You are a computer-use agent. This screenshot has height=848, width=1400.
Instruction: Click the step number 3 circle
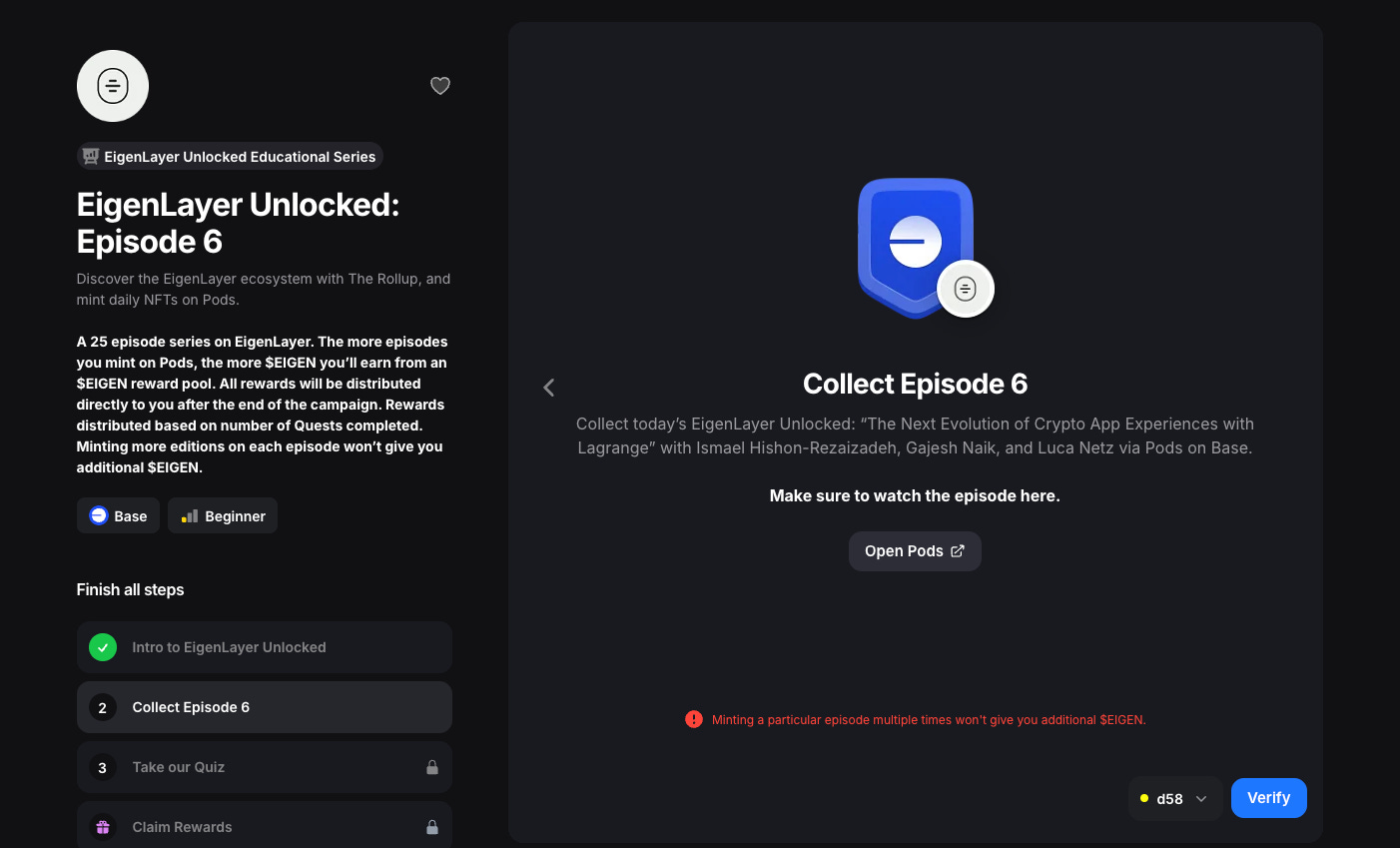tap(103, 767)
